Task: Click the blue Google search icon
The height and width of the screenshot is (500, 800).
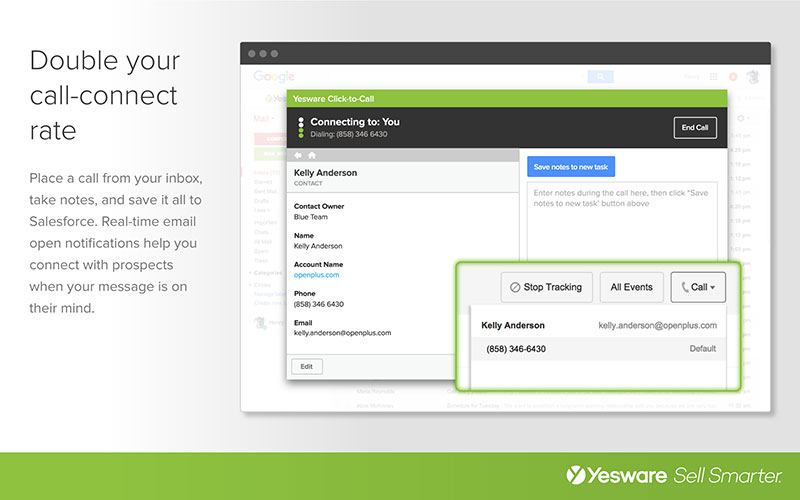Action: coord(600,76)
